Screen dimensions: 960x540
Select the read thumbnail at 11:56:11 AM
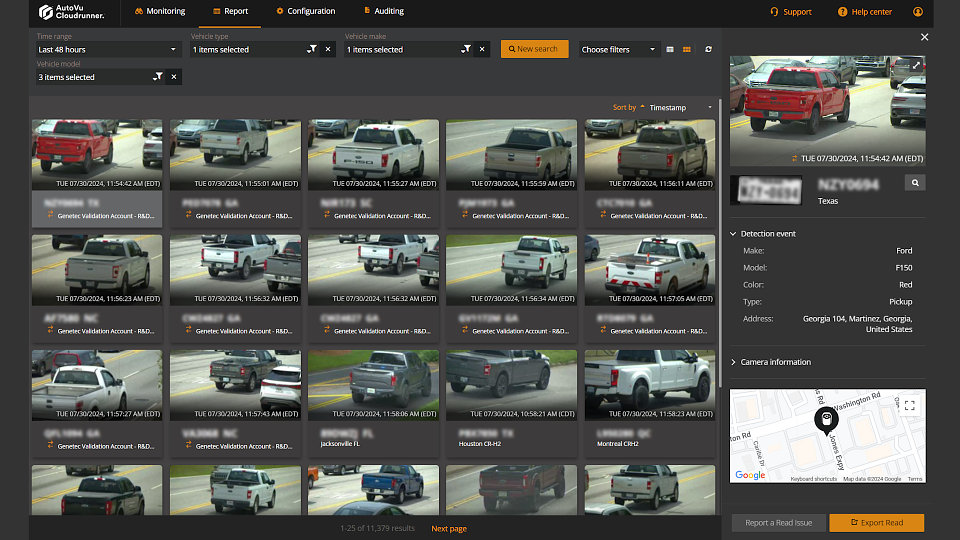(650, 154)
